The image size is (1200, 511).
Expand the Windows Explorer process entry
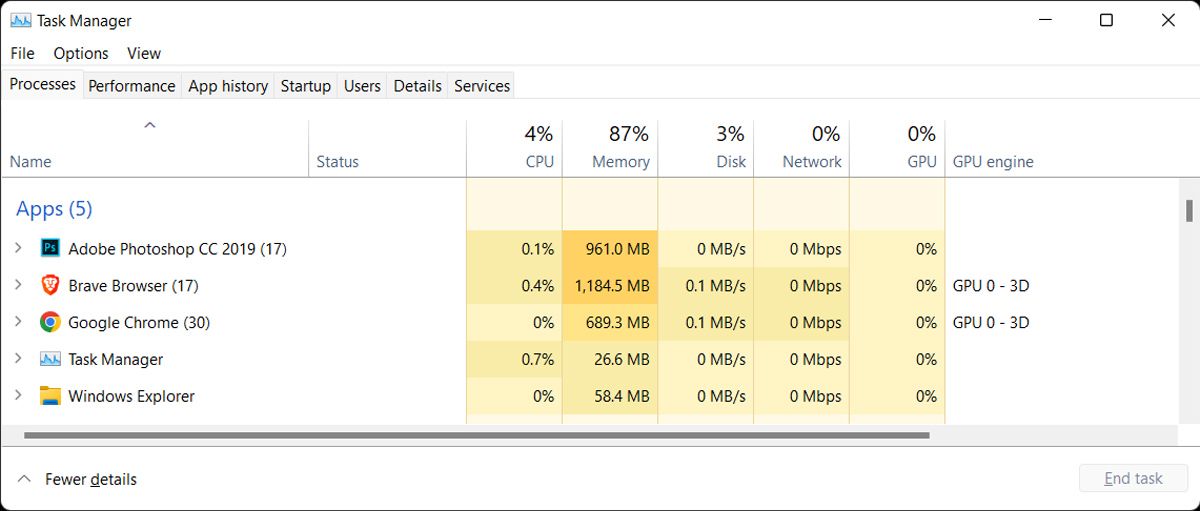point(18,396)
